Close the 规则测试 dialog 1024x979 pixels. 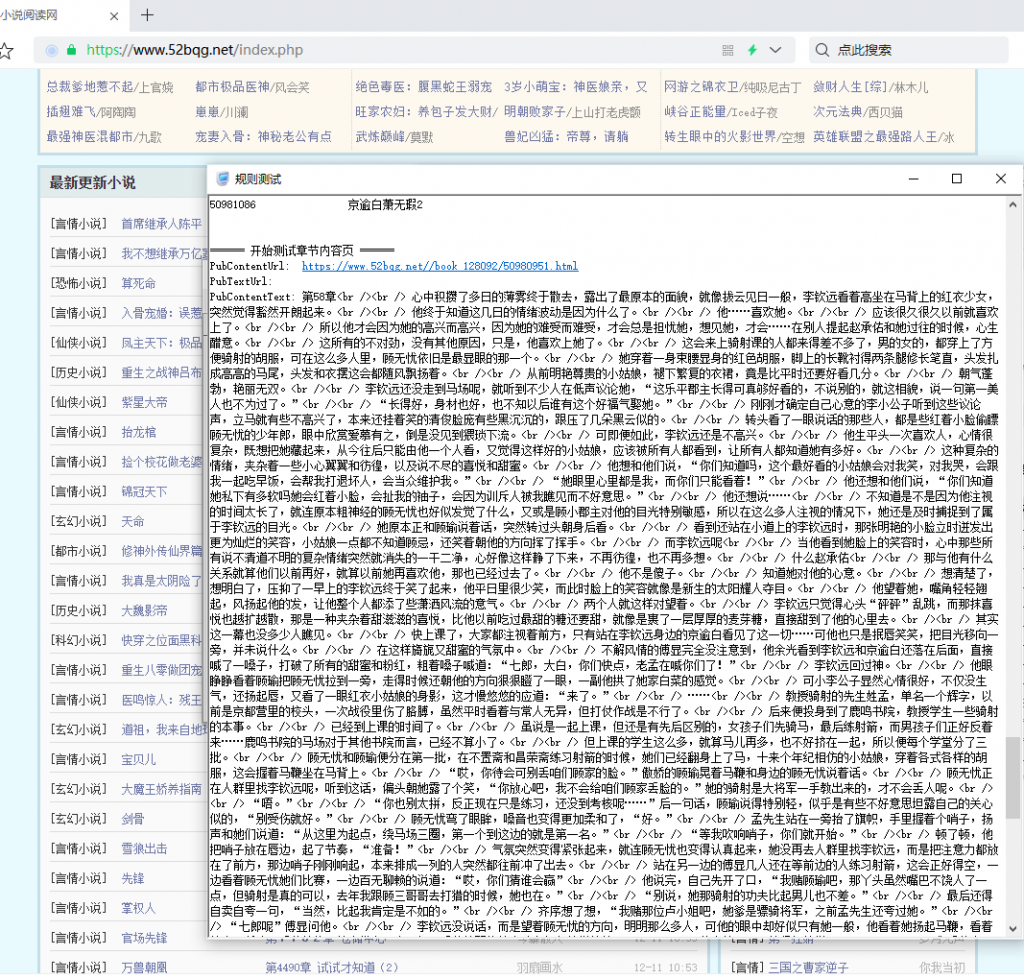1000,179
